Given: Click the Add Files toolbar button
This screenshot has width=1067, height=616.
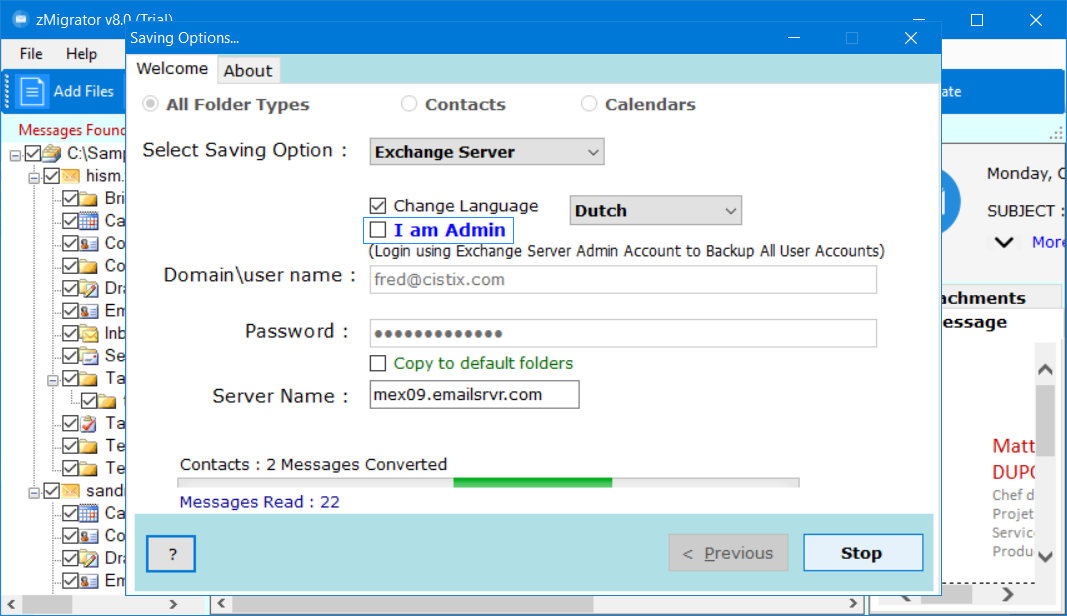Looking at the screenshot, I should [x=67, y=91].
